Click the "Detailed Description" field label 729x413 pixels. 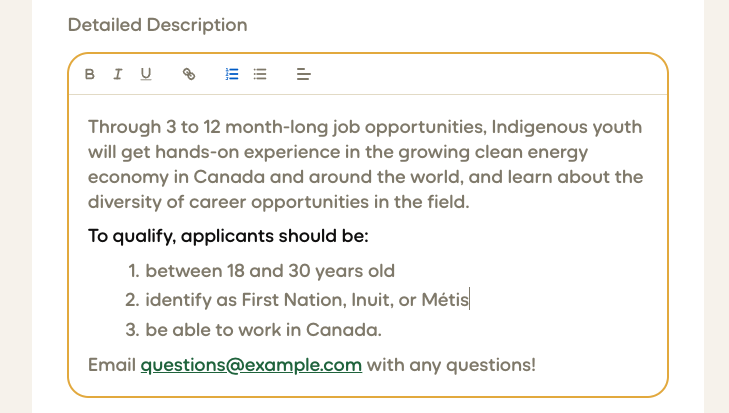point(157,24)
